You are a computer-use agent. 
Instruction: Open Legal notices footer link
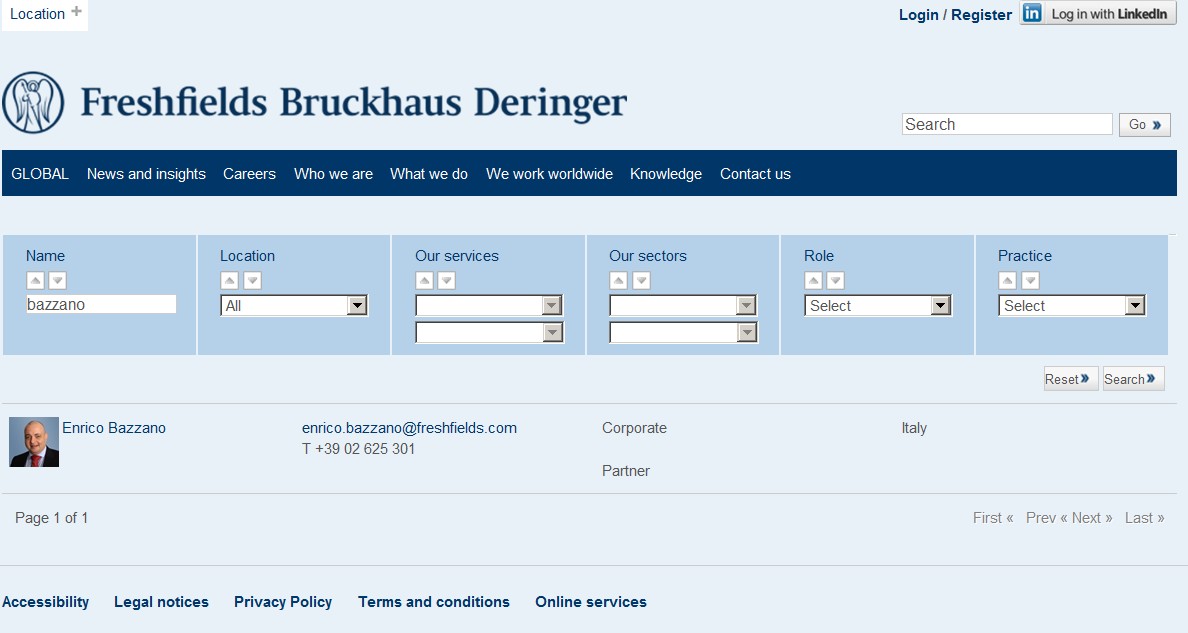161,602
